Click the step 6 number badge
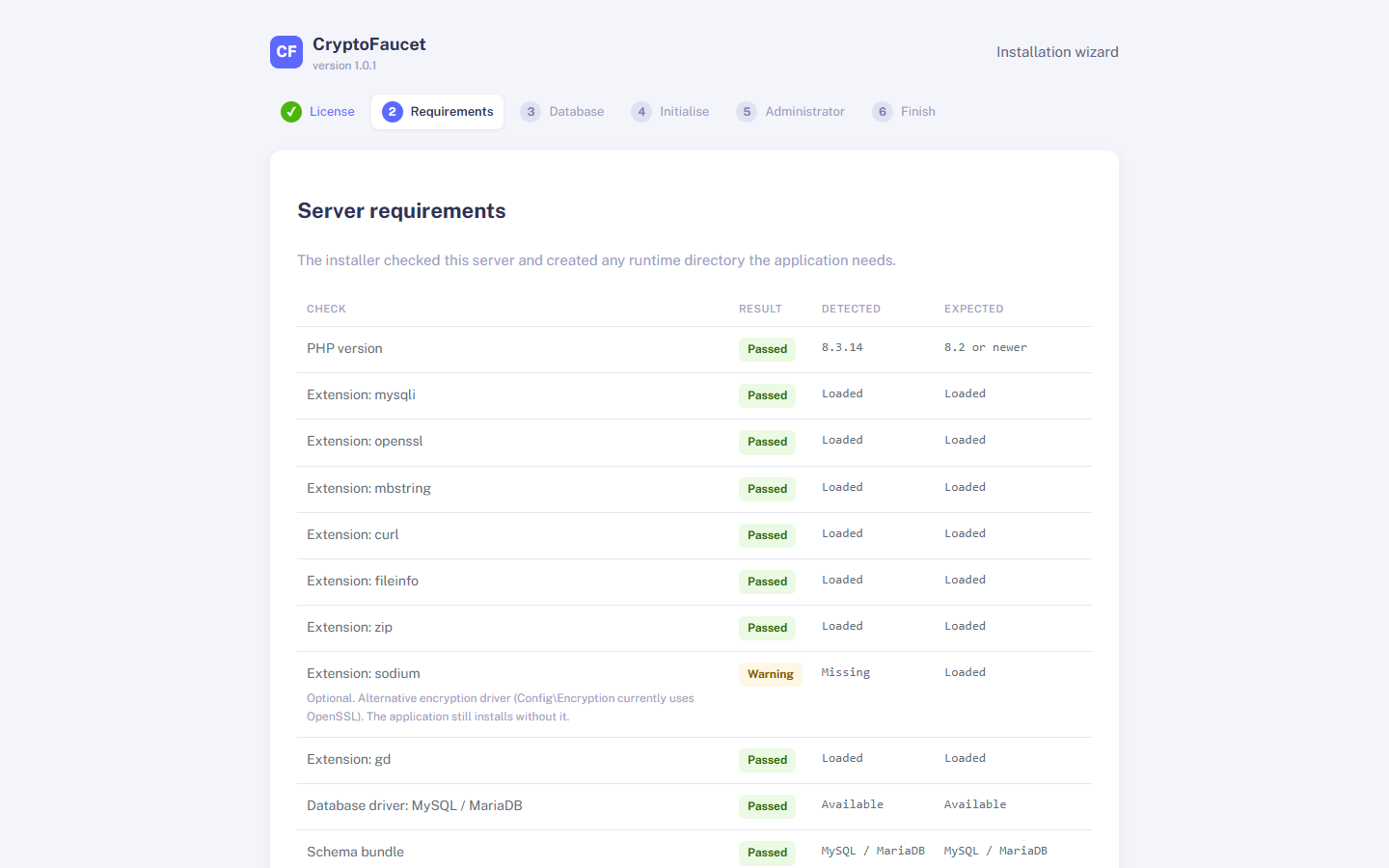Viewport: 1389px width, 868px height. (x=883, y=112)
